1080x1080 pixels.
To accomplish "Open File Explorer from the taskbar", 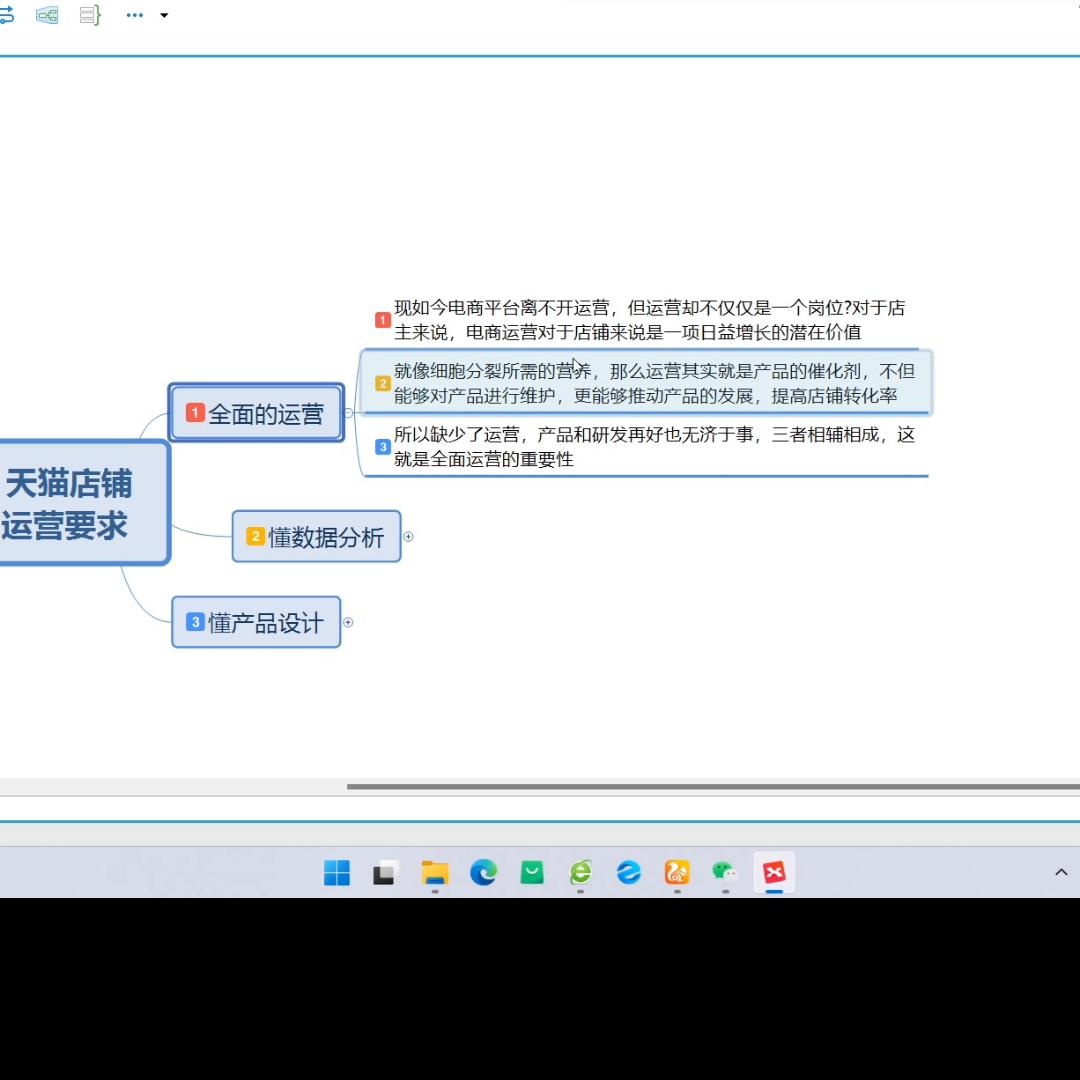I will point(435,873).
